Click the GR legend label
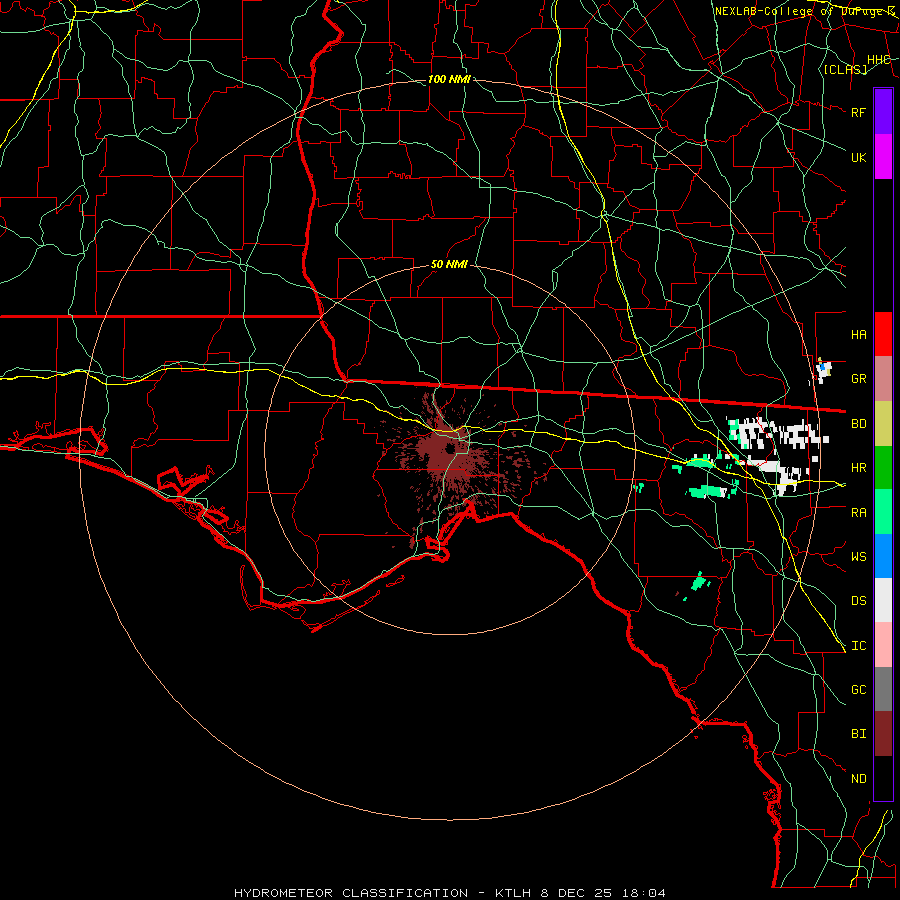Image resolution: width=900 pixels, height=900 pixels. (859, 379)
